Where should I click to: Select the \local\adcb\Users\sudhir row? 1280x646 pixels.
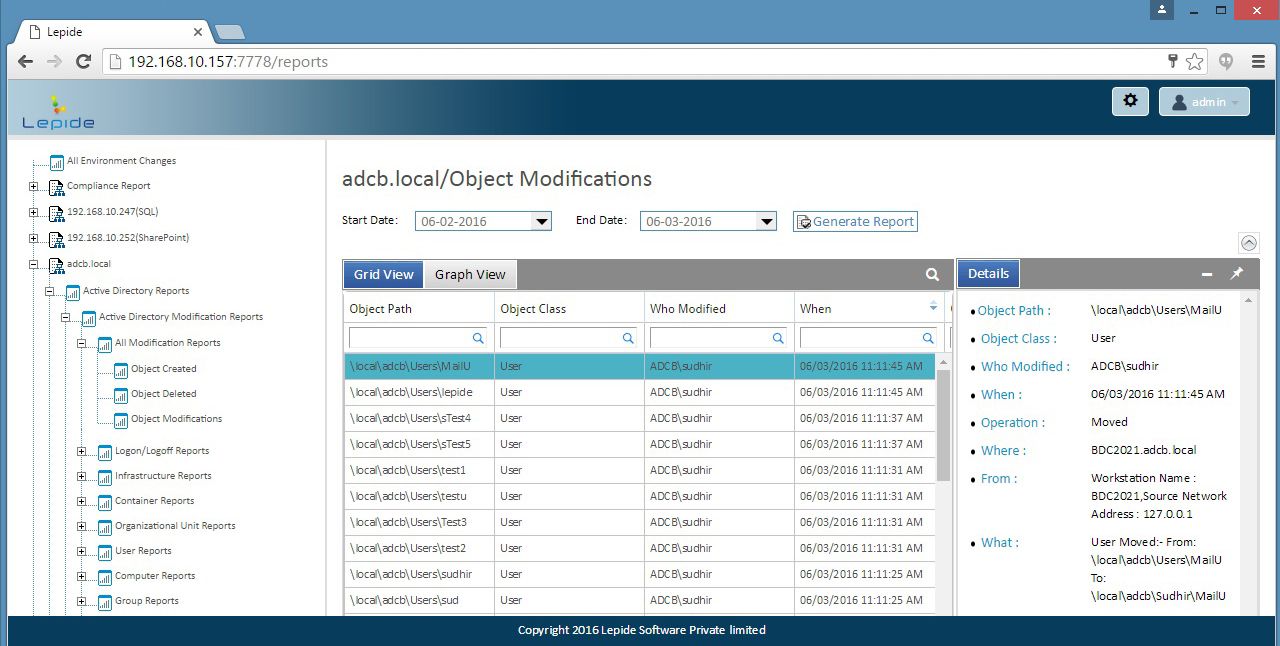point(640,574)
